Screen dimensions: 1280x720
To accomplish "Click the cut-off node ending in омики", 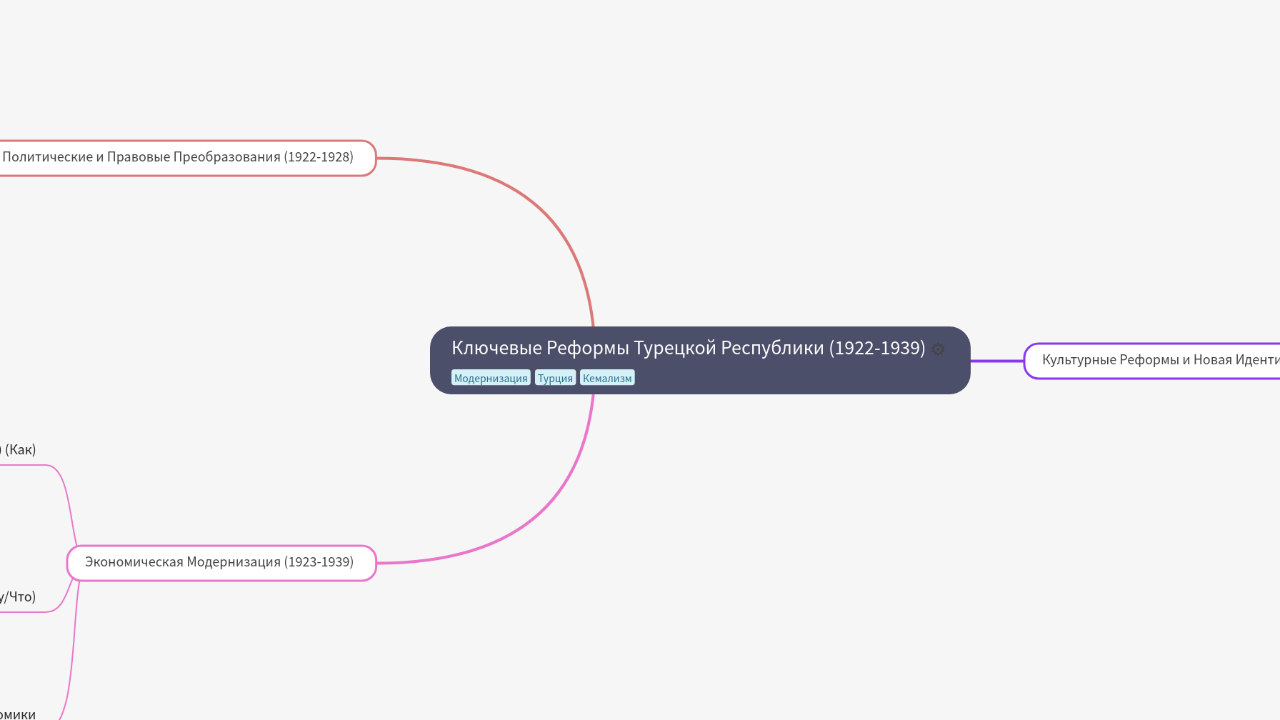I will [18, 714].
